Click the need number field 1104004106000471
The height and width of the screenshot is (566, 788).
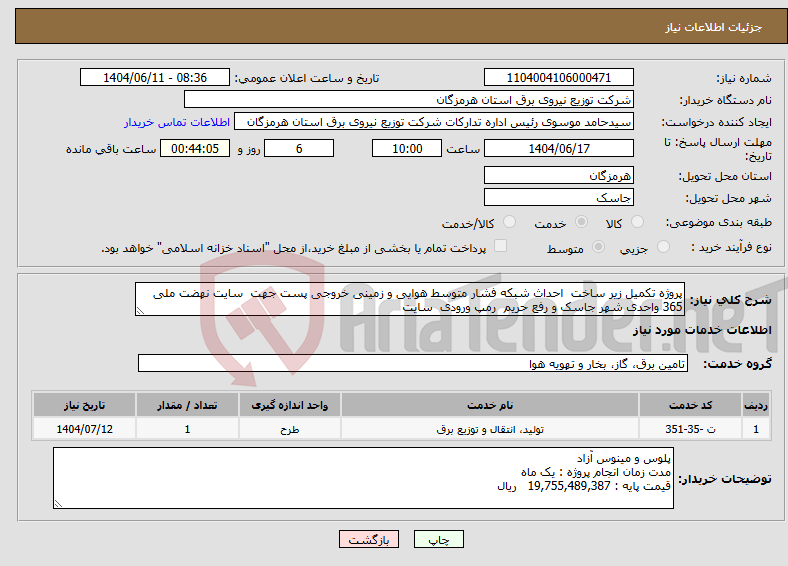[x=558, y=77]
